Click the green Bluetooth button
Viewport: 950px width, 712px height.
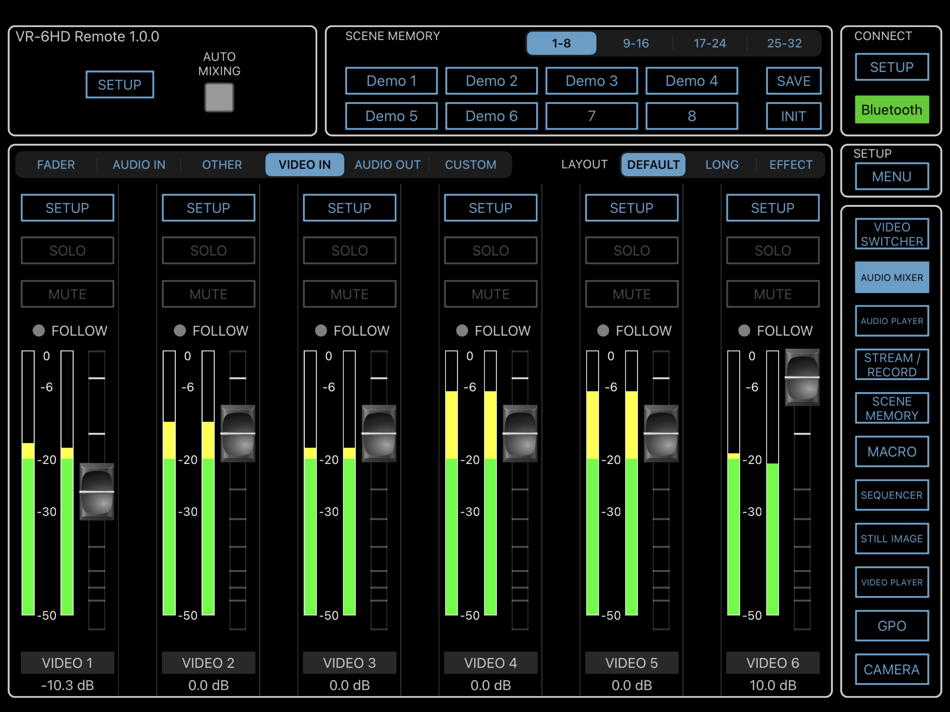[892, 110]
